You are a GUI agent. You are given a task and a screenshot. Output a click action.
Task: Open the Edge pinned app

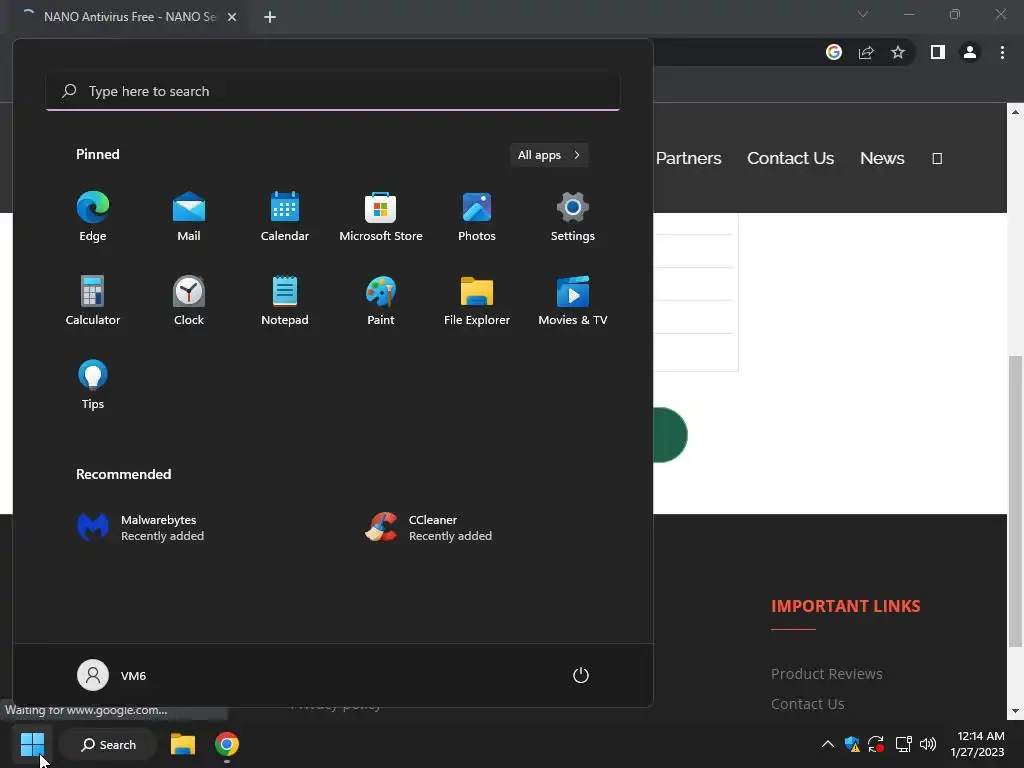point(93,217)
